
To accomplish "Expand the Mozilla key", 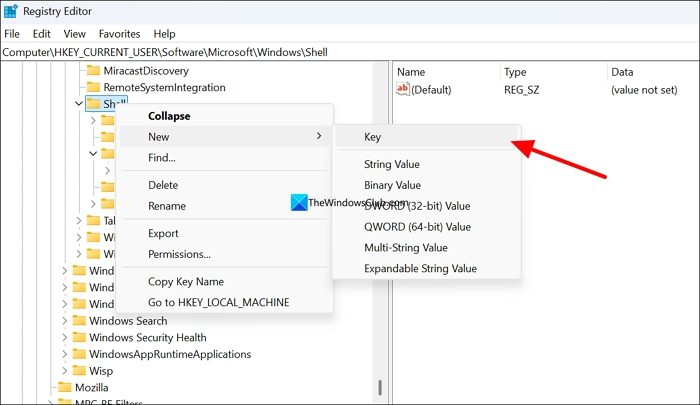I will 50,387.
